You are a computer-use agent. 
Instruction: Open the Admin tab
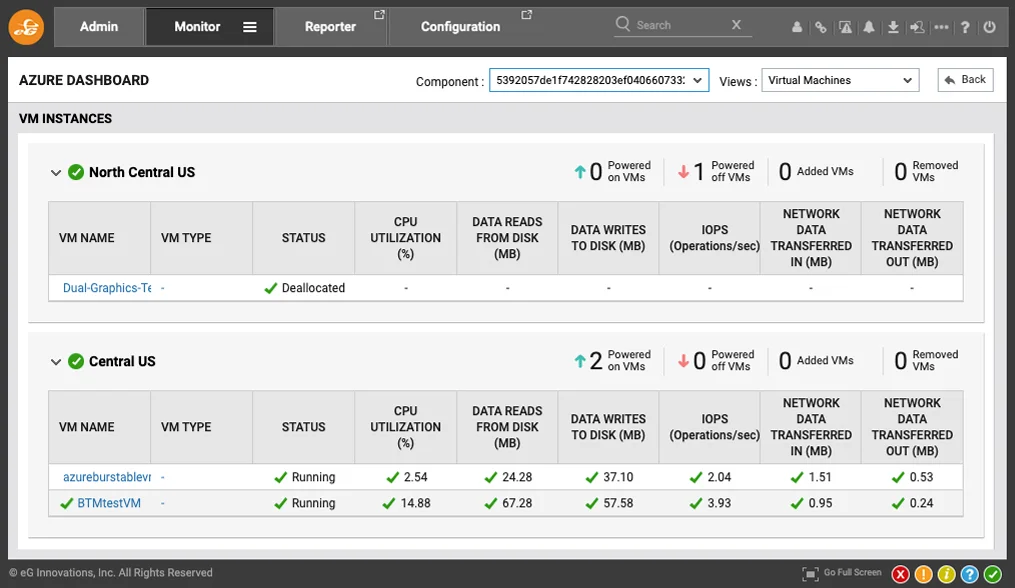(x=99, y=27)
